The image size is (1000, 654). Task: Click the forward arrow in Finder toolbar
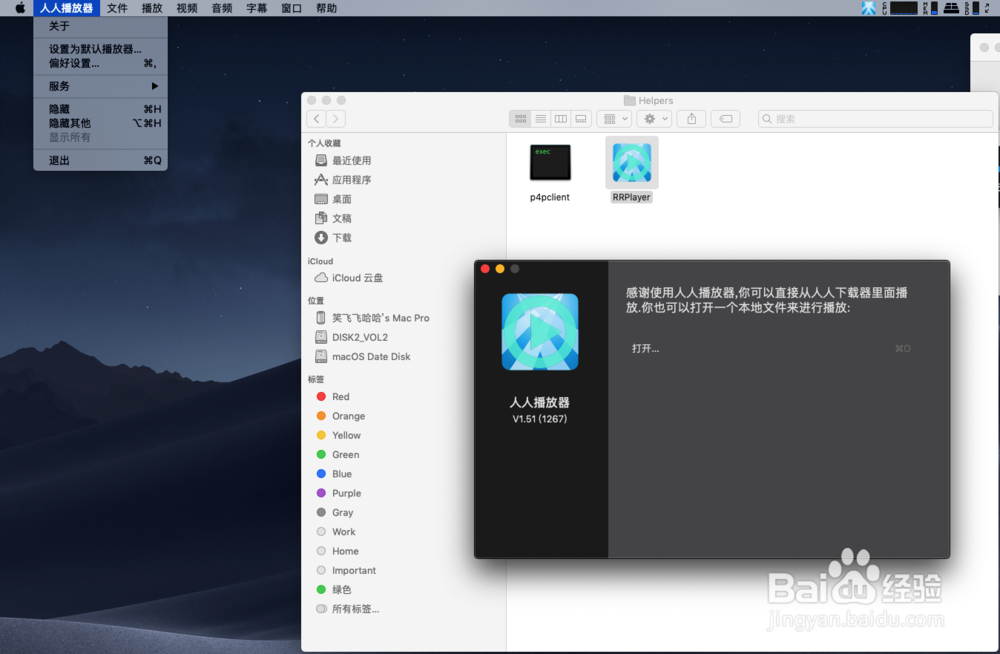[335, 119]
